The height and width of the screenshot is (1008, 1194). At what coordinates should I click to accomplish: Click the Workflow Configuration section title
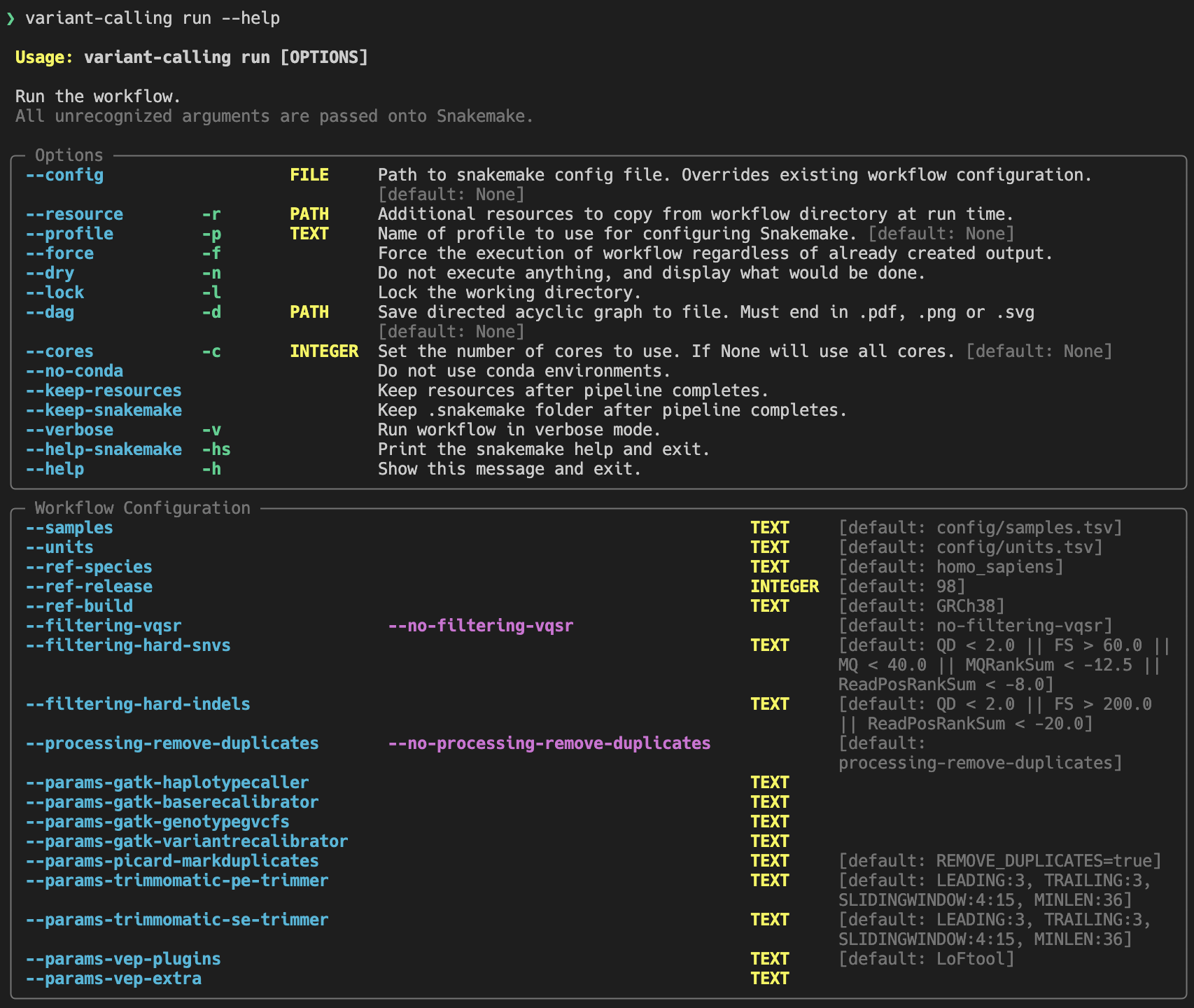(143, 508)
